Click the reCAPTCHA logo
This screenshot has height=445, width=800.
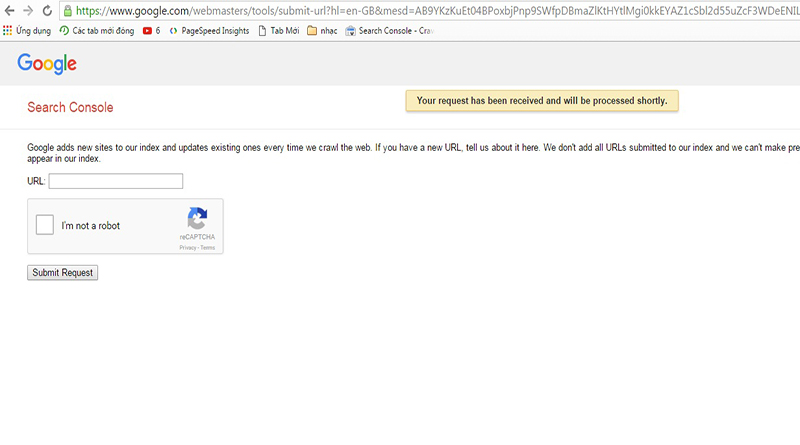click(x=197, y=218)
